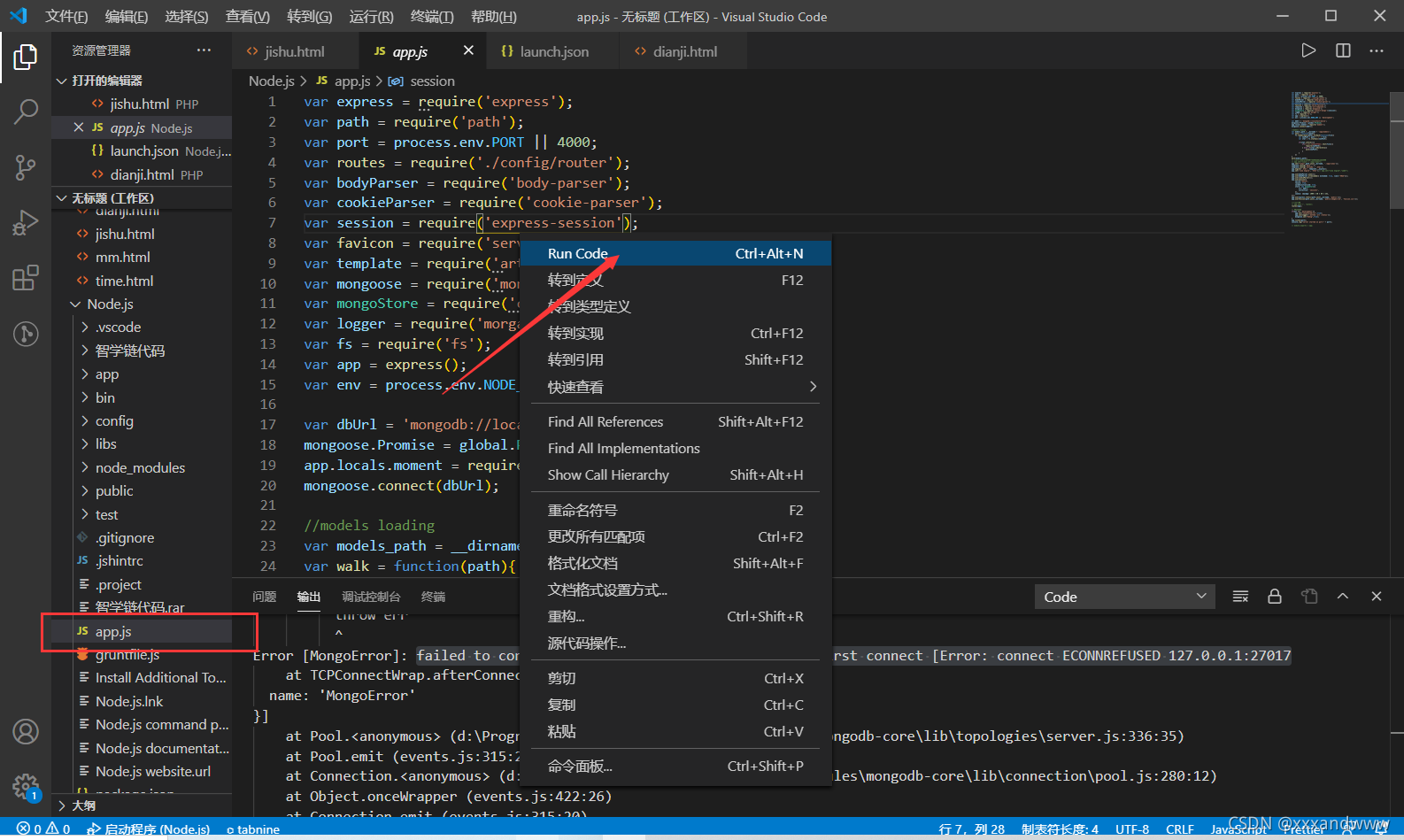
Task: Close app.js in Open Editors list
Action: click(x=79, y=127)
